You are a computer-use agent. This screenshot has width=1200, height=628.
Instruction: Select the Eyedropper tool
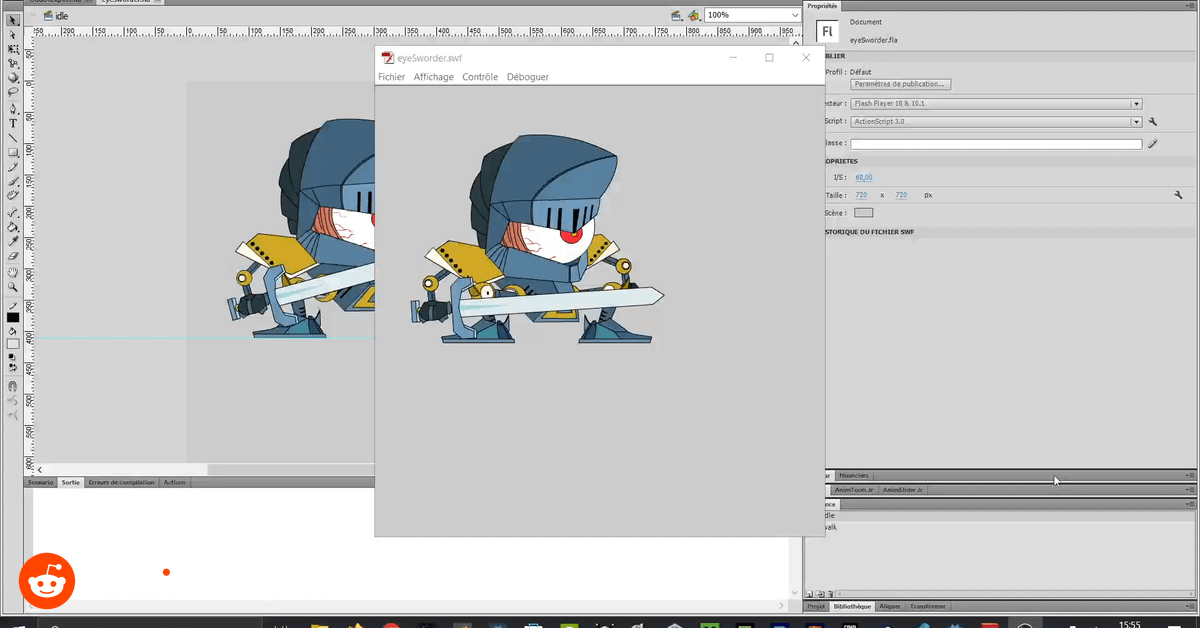click(13, 241)
